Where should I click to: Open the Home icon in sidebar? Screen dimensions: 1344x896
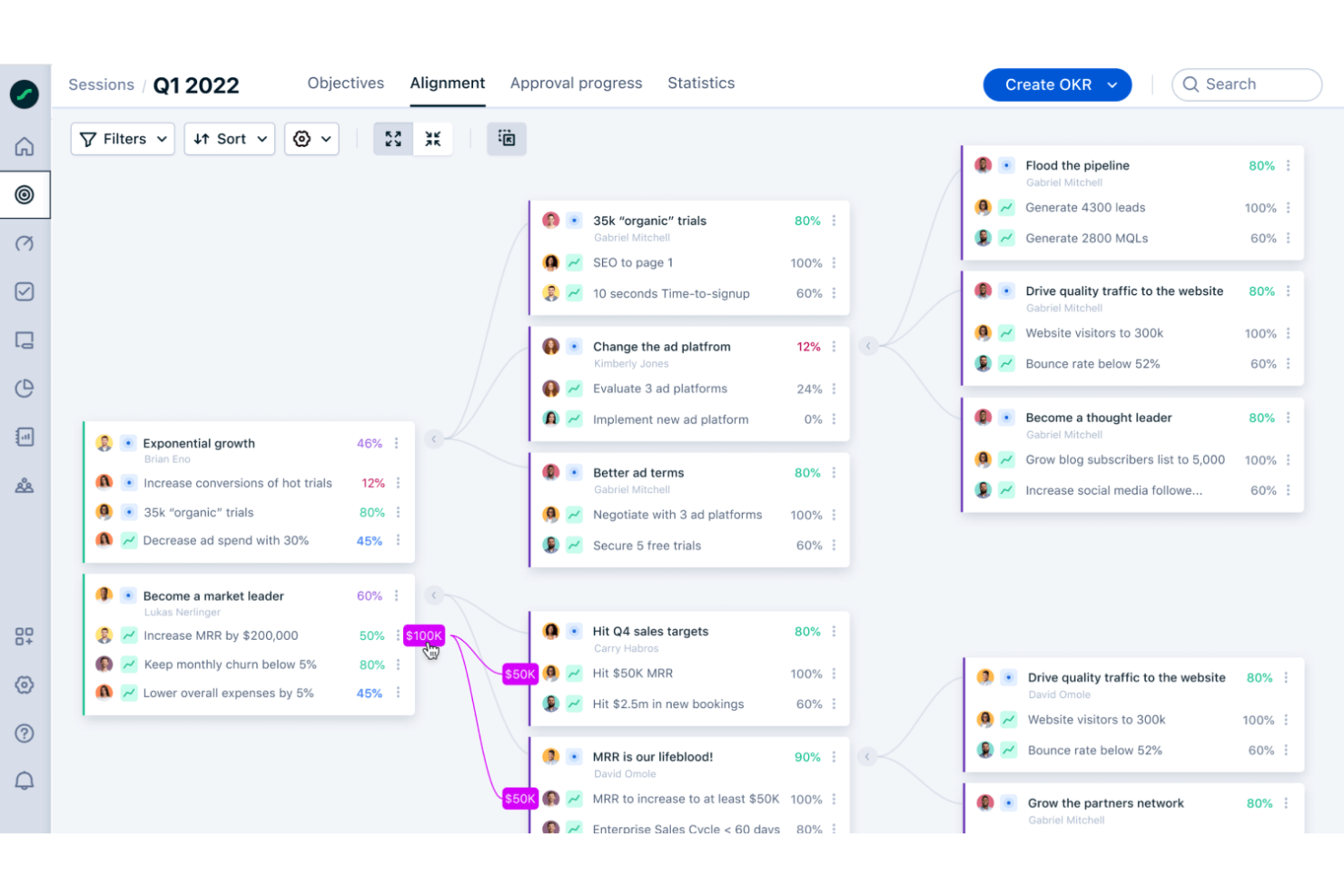pyautogui.click(x=25, y=146)
